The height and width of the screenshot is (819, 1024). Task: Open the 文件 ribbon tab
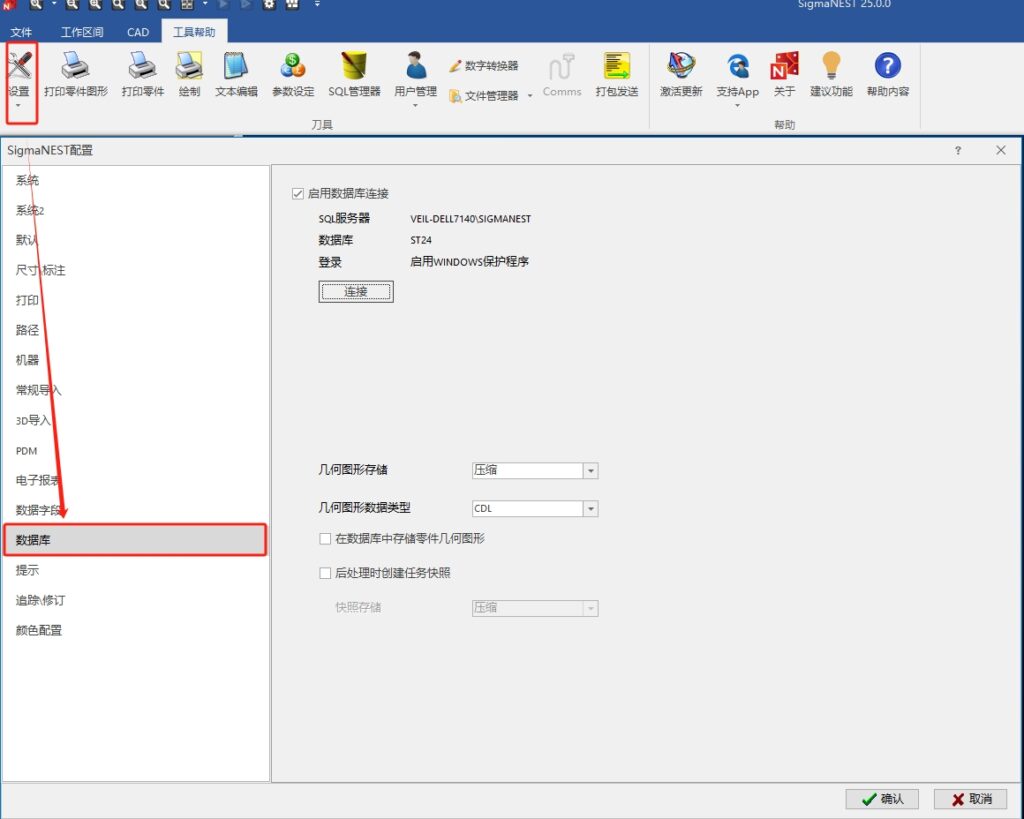coord(21,32)
